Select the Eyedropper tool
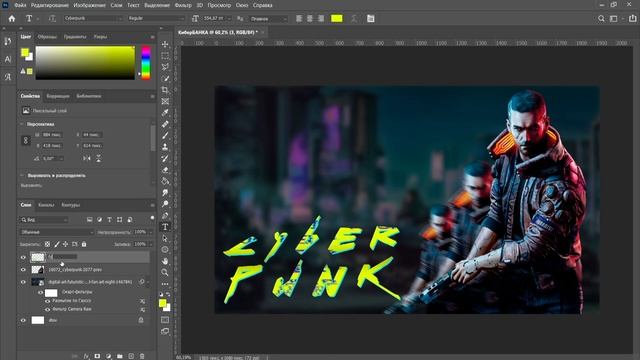Screen dimensions: 640x360 [165, 113]
